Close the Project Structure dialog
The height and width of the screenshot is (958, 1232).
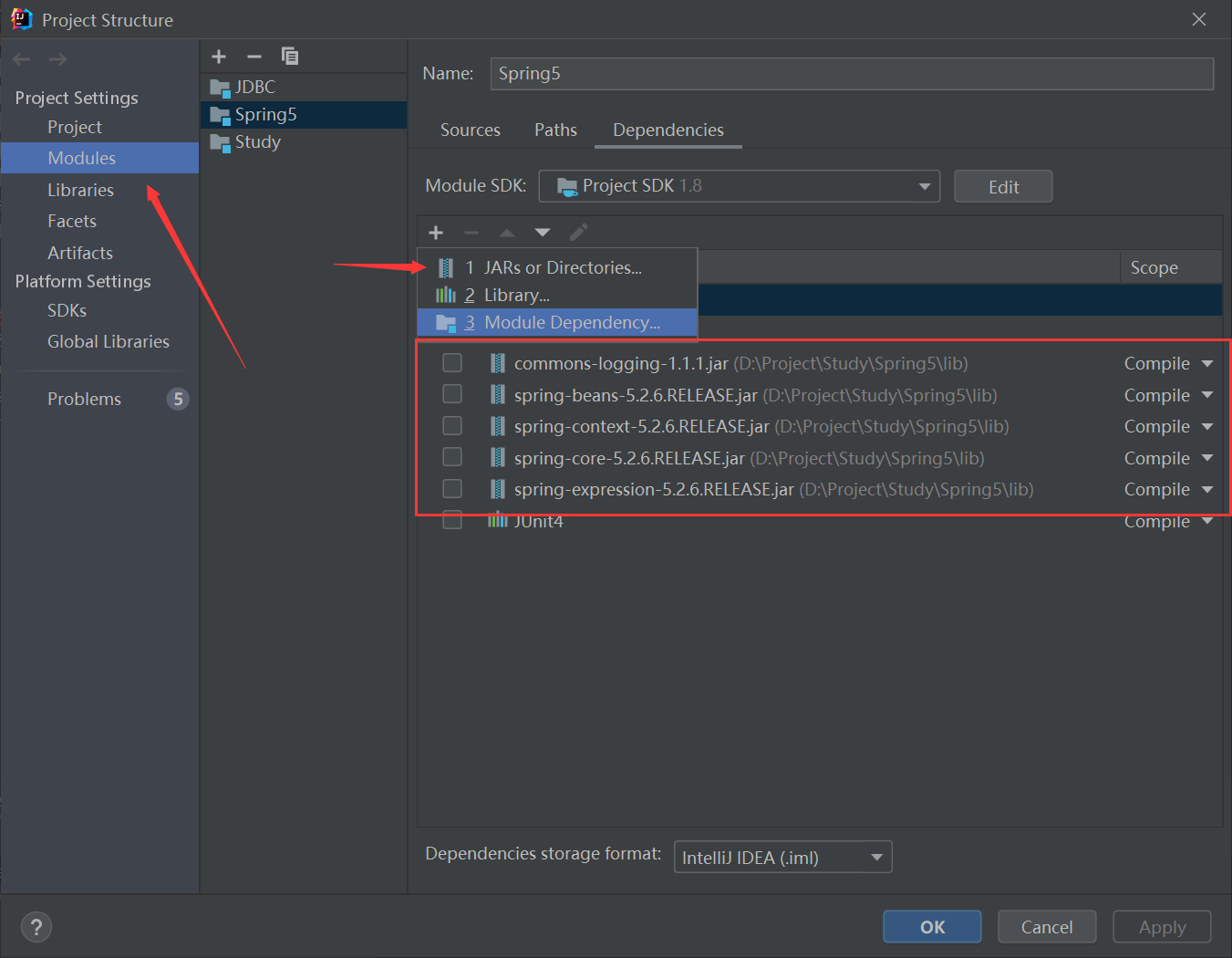tap(1199, 19)
